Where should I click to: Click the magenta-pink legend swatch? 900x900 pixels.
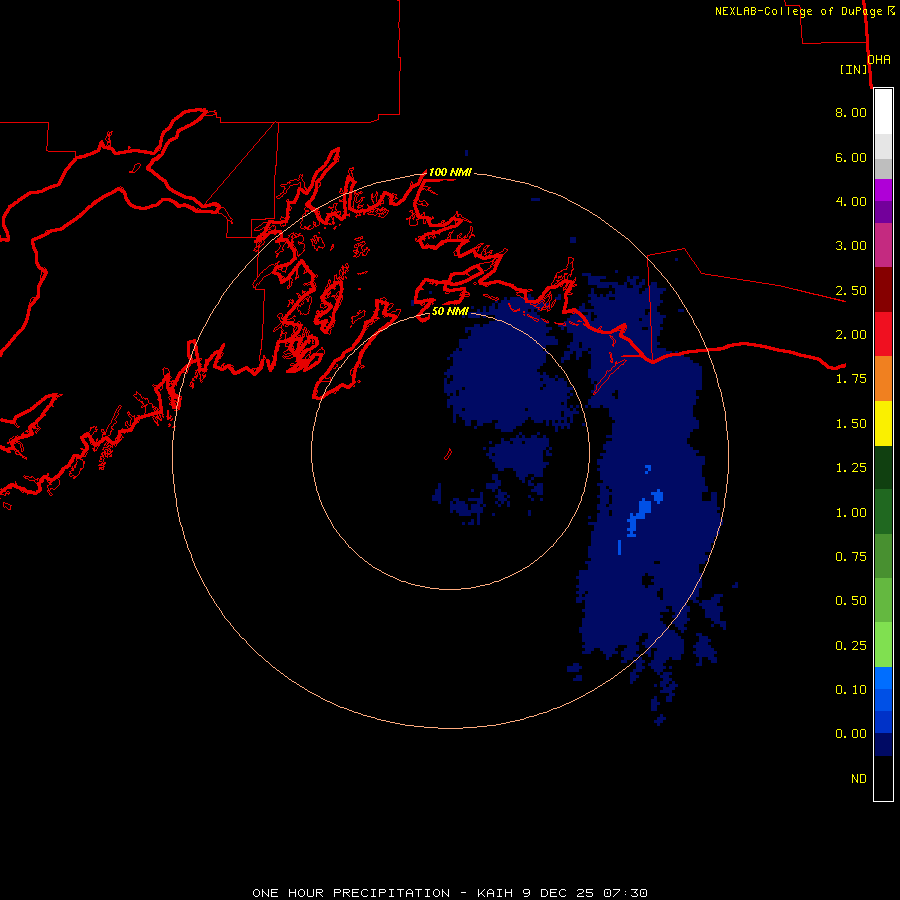883,245
